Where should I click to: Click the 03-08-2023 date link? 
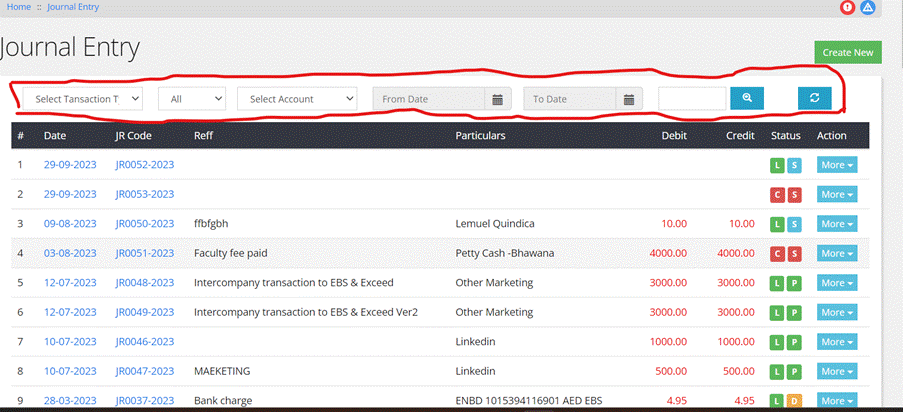point(70,254)
